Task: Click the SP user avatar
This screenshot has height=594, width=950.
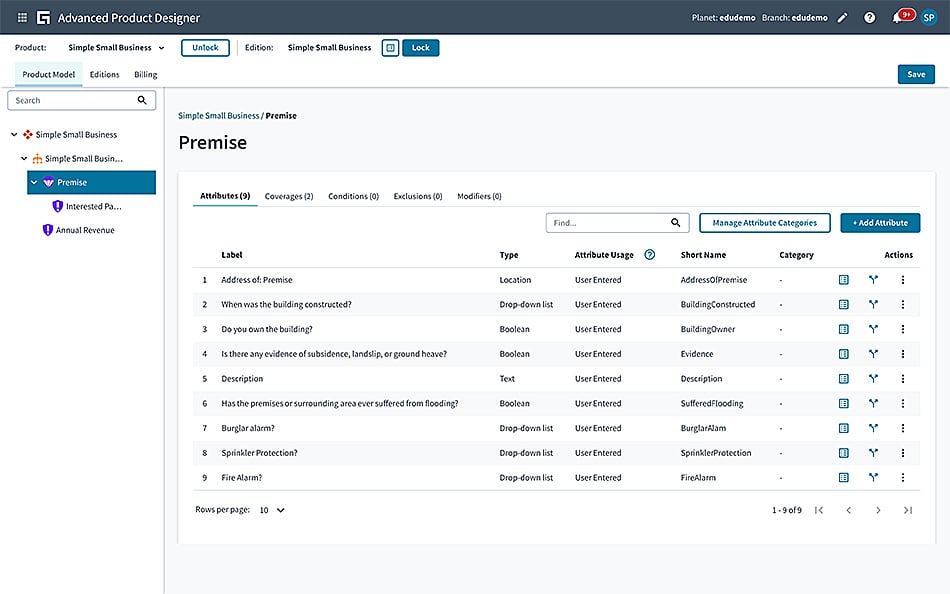Action: pyautogui.click(x=928, y=18)
